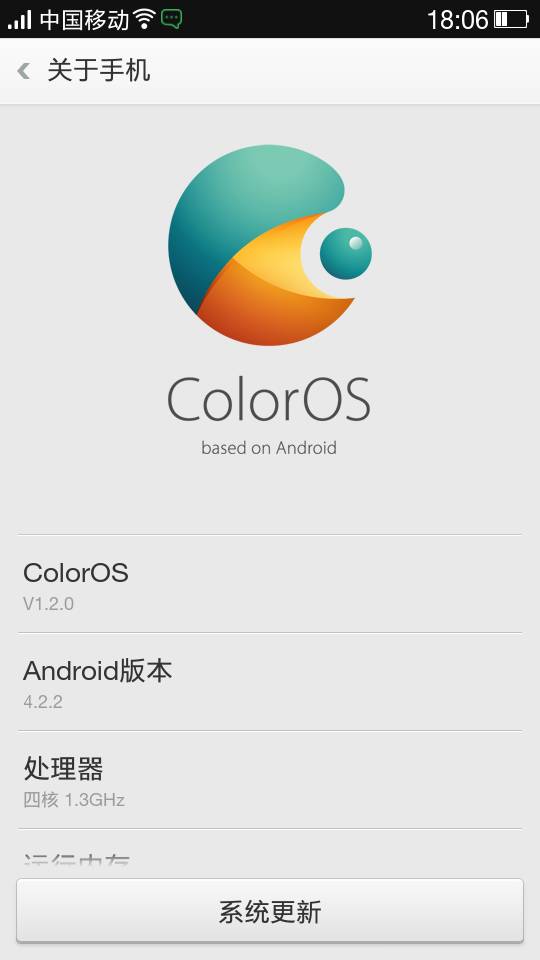The width and height of the screenshot is (540, 960).
Task: Tap the partially visible 运行内存 row
Action: tap(270, 853)
